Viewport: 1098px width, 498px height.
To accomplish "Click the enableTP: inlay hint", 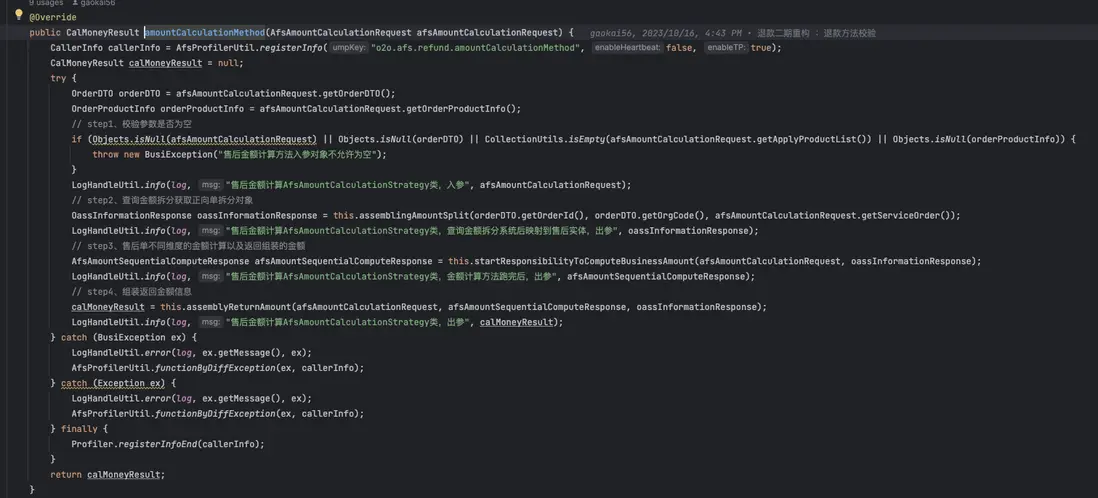I will coord(726,48).
